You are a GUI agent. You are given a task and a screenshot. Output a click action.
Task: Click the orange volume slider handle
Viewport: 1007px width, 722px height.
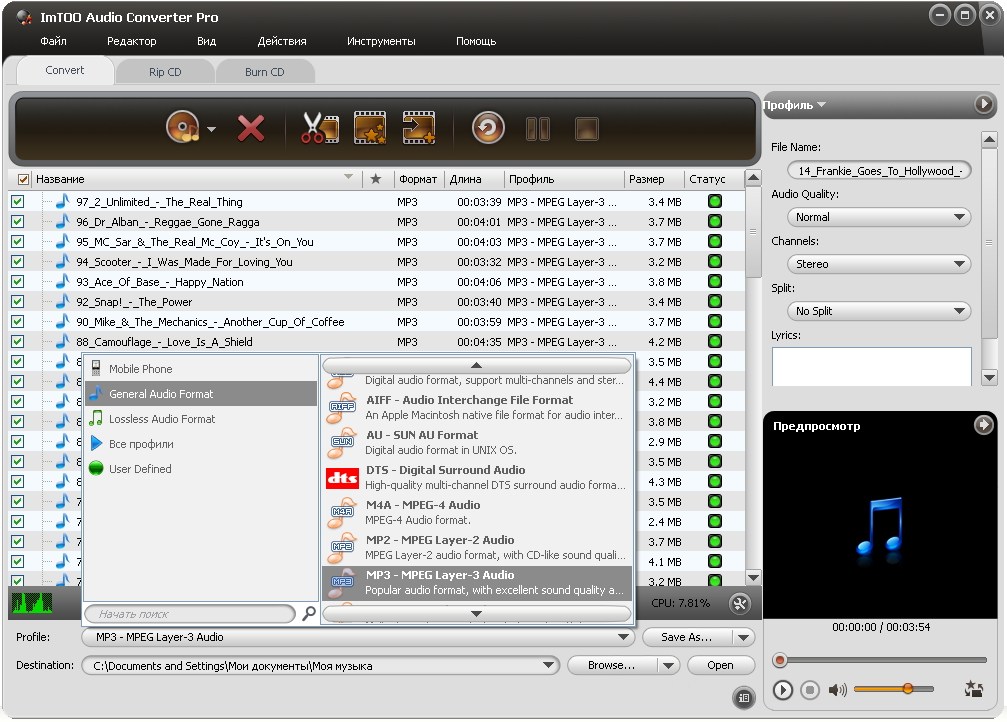coord(907,689)
